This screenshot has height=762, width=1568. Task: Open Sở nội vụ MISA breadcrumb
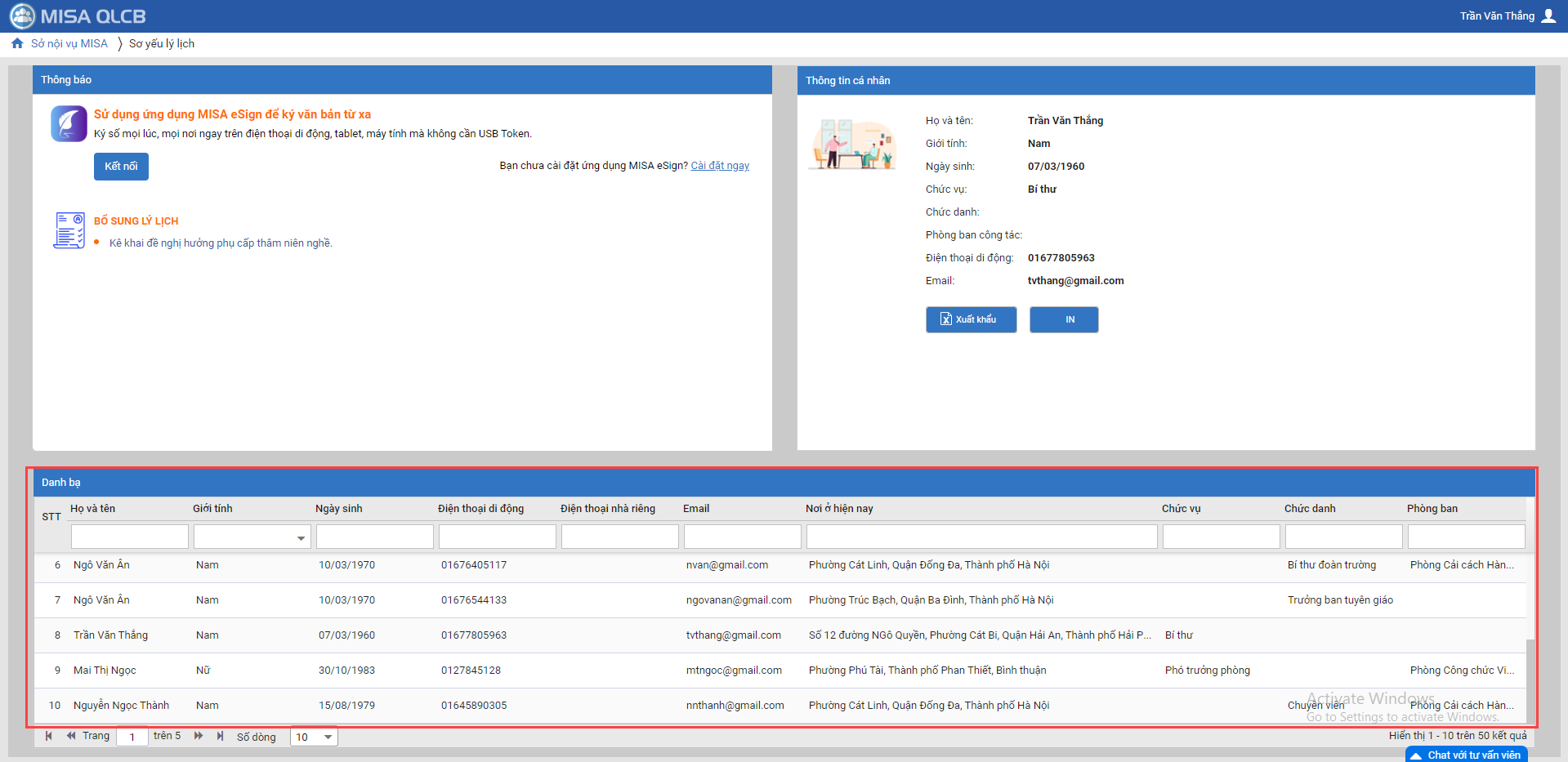tap(69, 43)
